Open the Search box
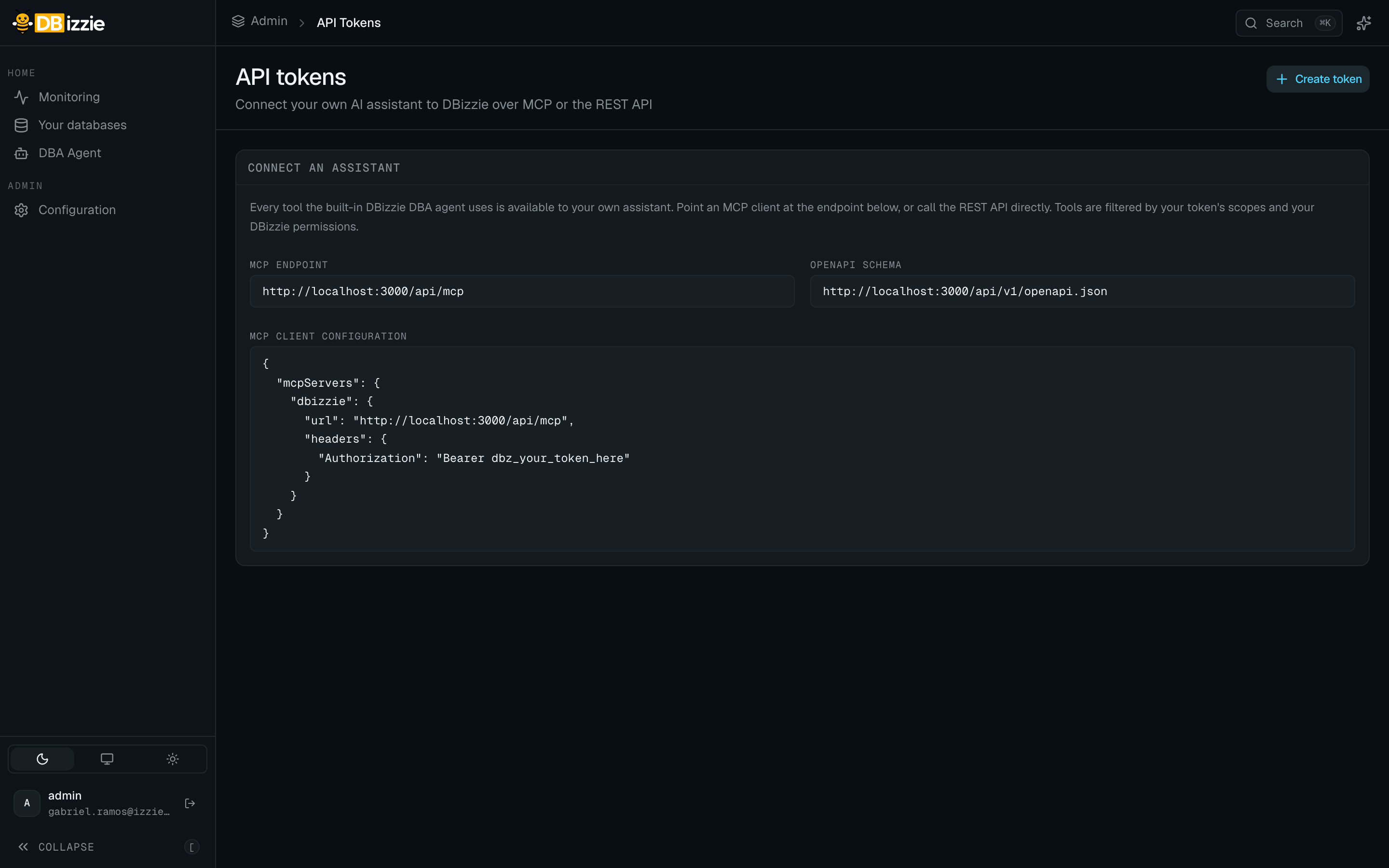This screenshot has height=868, width=1389. click(x=1289, y=23)
